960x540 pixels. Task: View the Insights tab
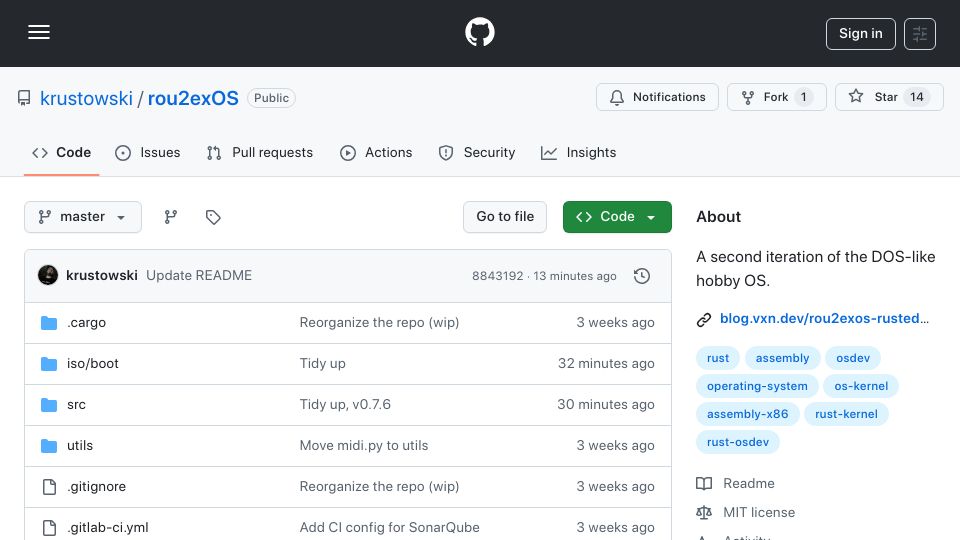point(579,152)
